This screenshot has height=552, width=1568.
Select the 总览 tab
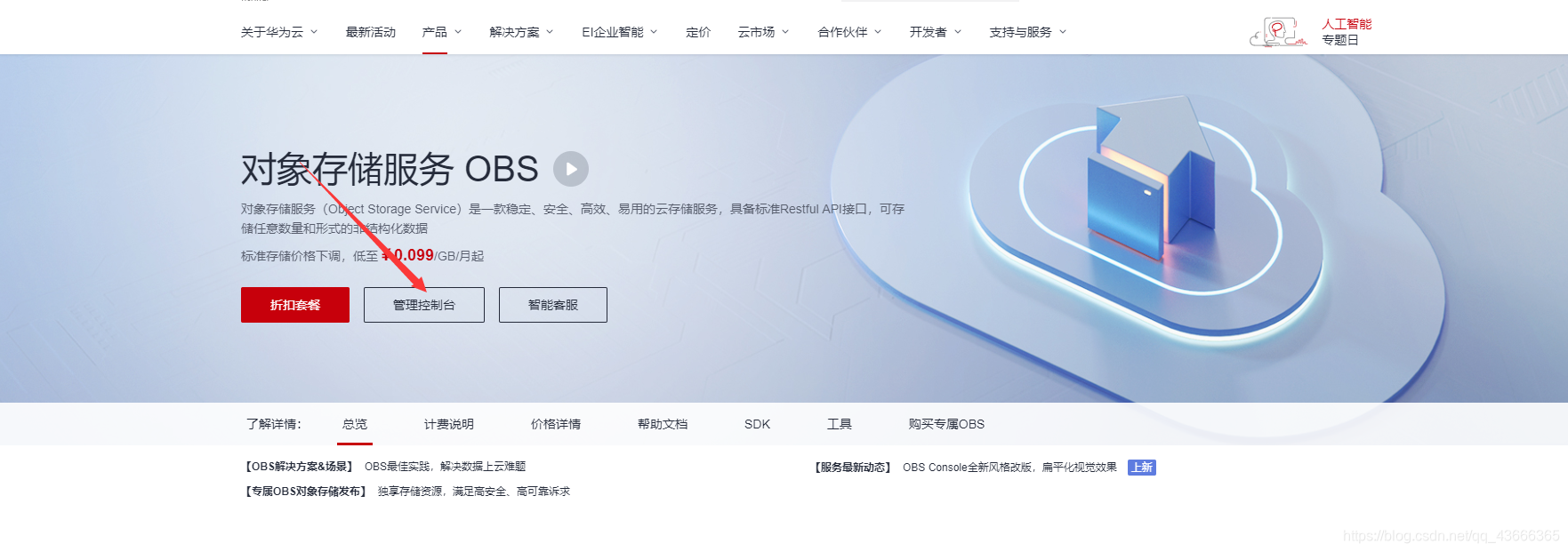click(355, 424)
